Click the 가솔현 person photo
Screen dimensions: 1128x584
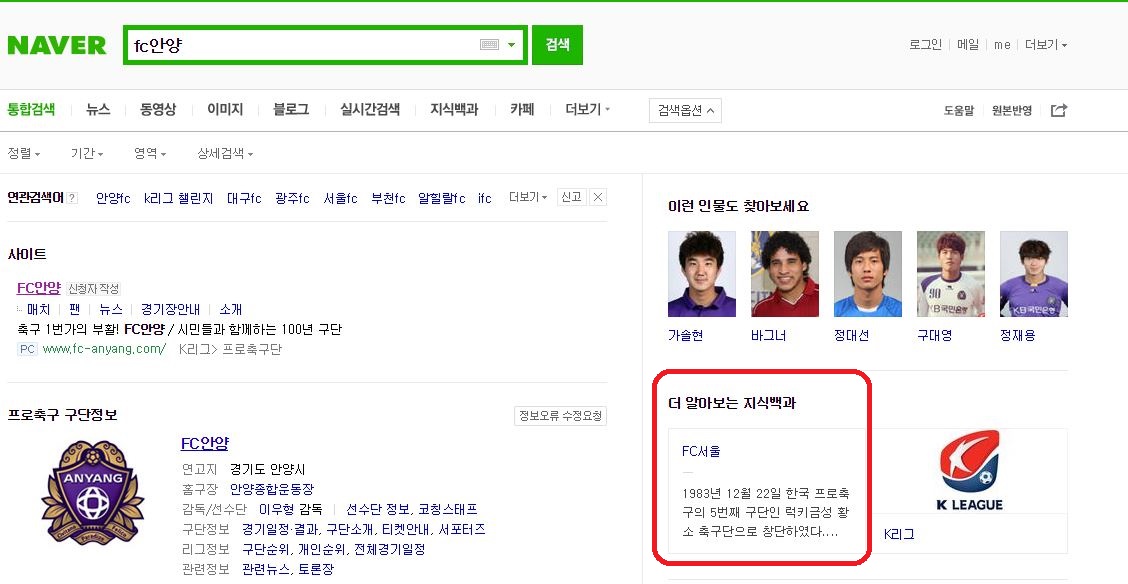click(x=702, y=274)
